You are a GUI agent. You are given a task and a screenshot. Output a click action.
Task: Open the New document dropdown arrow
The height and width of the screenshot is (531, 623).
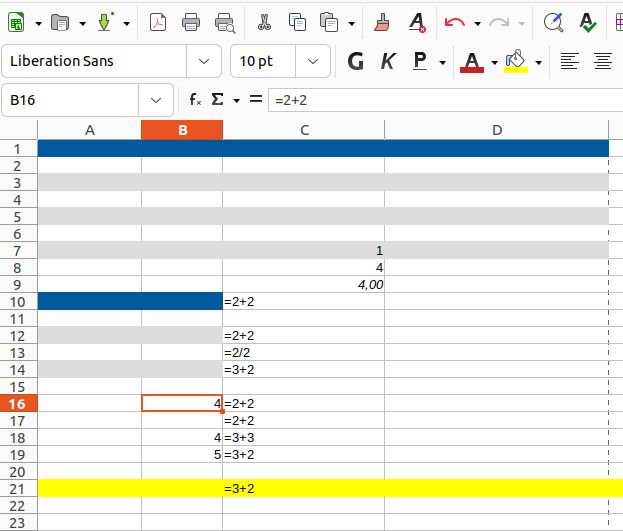[39, 23]
